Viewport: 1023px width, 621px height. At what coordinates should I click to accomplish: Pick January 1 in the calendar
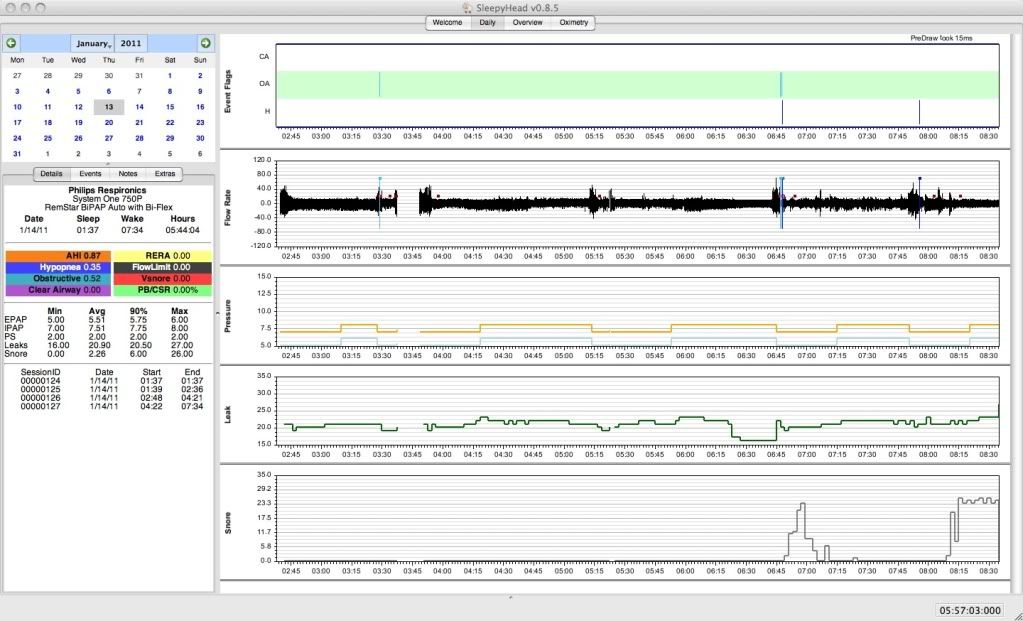click(x=170, y=76)
